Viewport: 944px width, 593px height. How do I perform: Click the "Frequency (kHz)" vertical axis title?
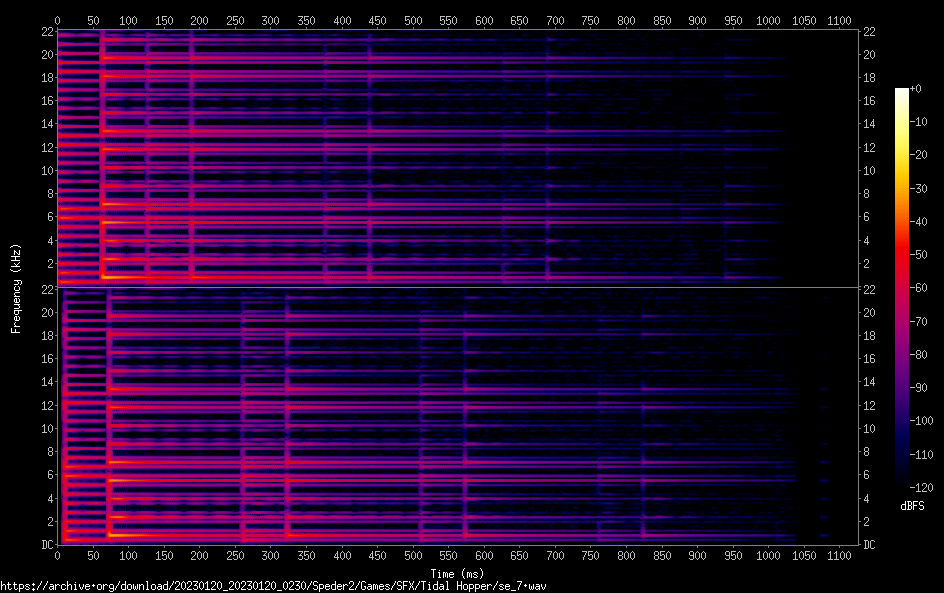(x=16, y=287)
